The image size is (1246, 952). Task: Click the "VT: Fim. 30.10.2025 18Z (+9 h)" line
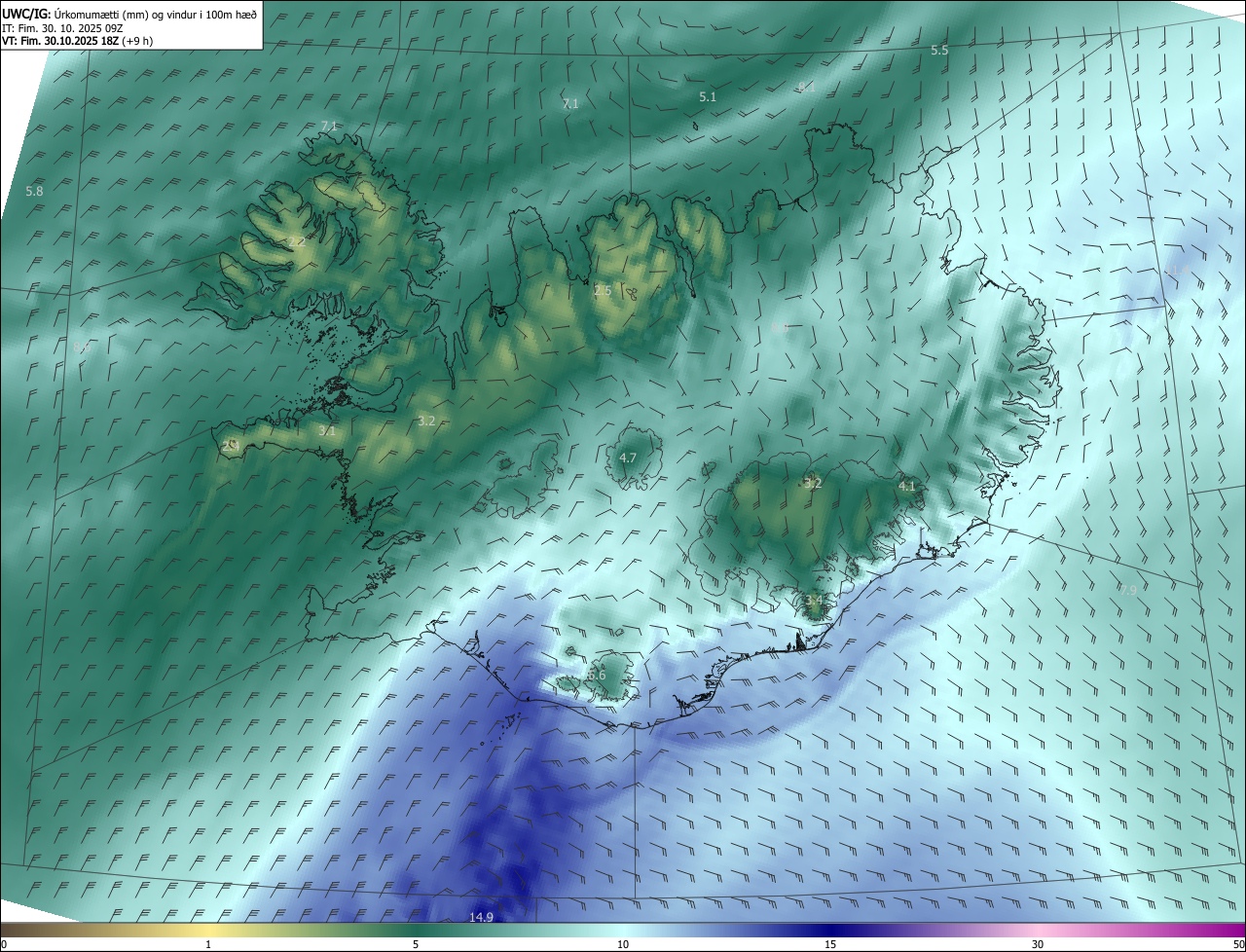[x=78, y=41]
